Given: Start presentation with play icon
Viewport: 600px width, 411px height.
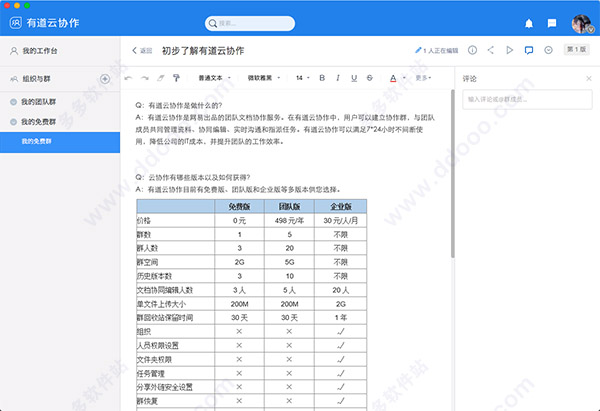Looking at the screenshot, I should click(509, 50).
